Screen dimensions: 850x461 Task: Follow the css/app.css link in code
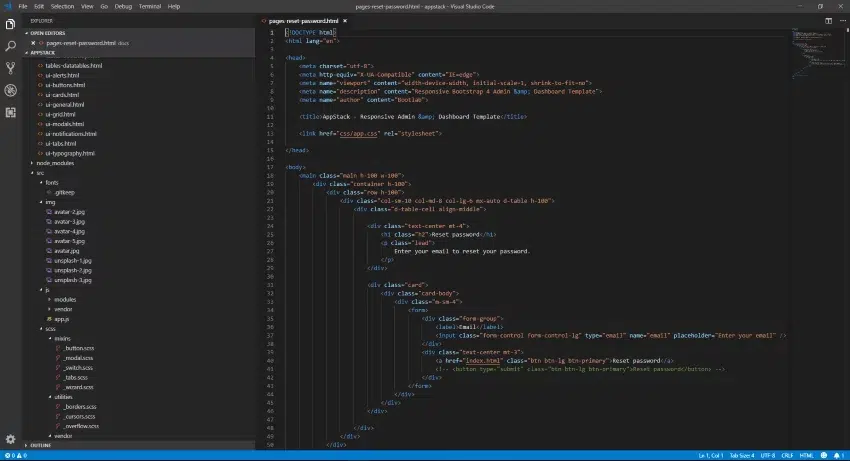[358, 133]
